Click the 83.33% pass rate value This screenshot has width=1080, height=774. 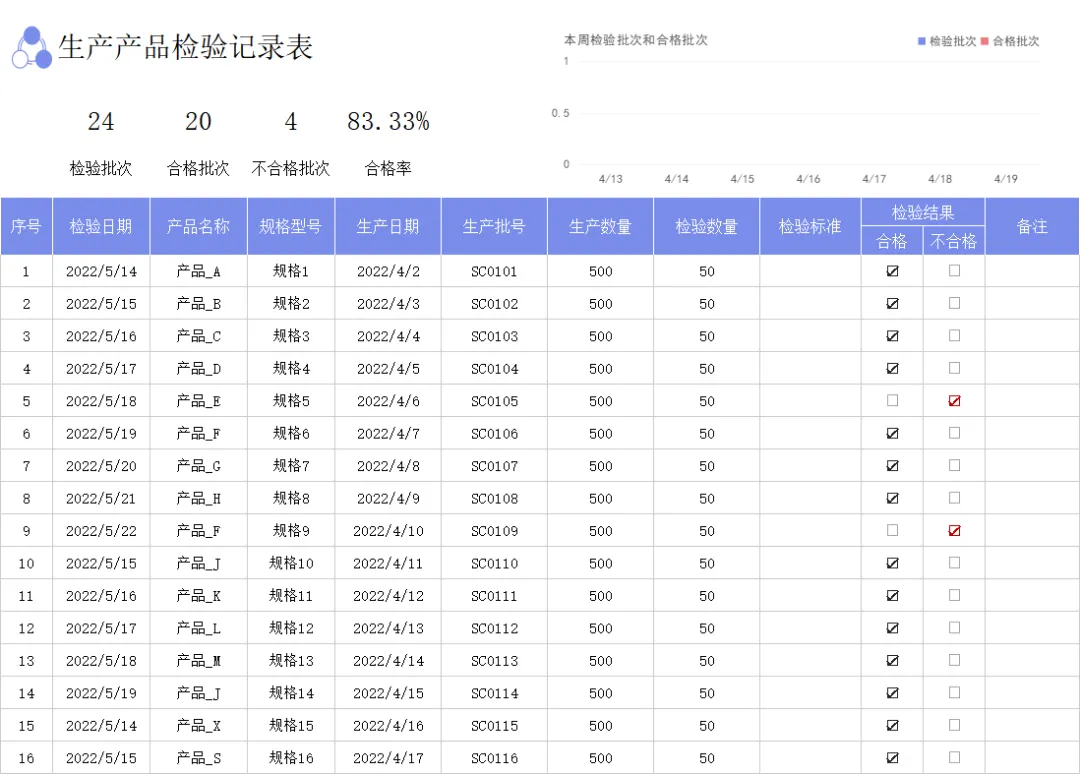388,122
